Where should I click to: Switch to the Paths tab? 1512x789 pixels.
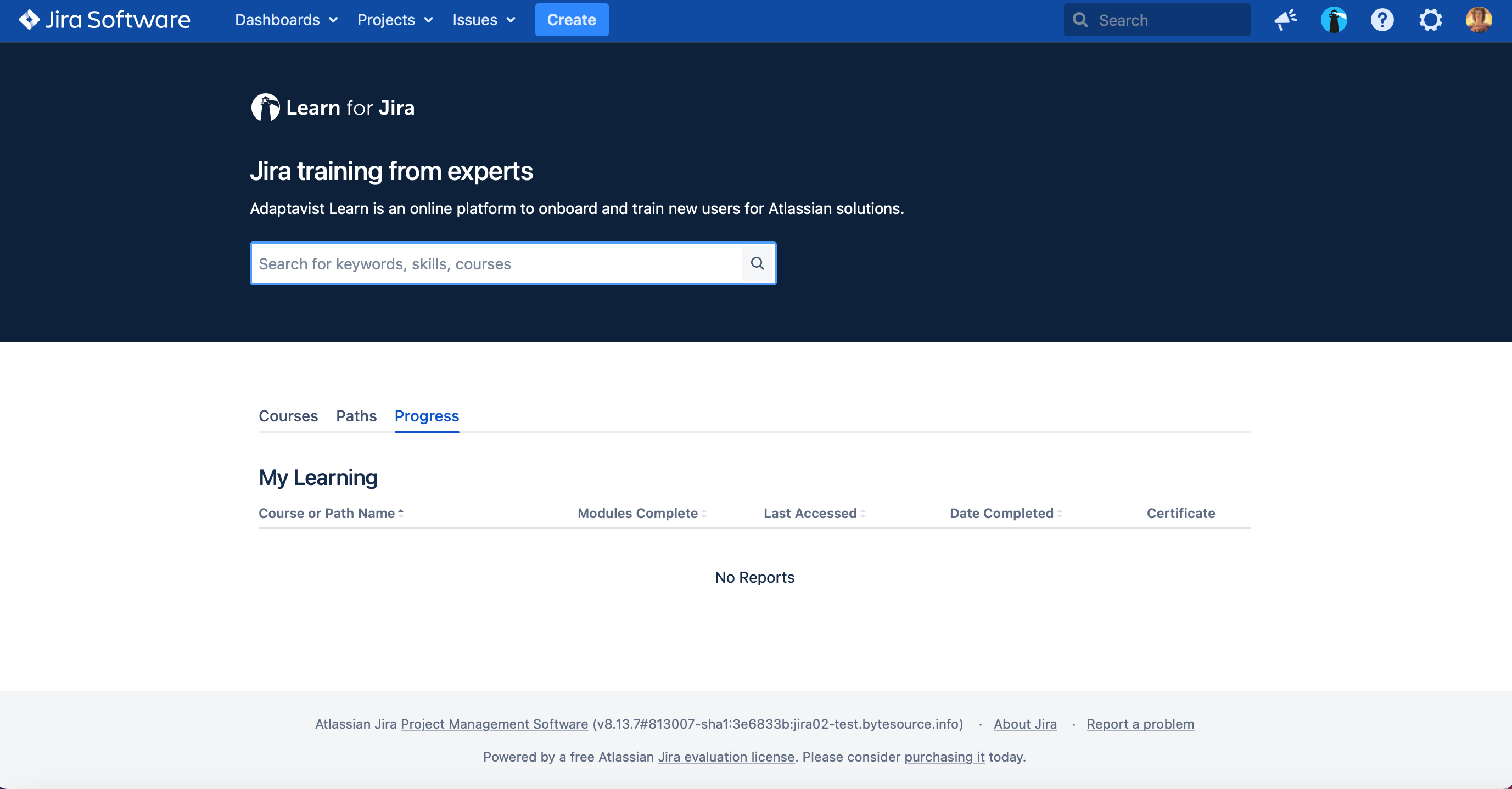pos(356,416)
